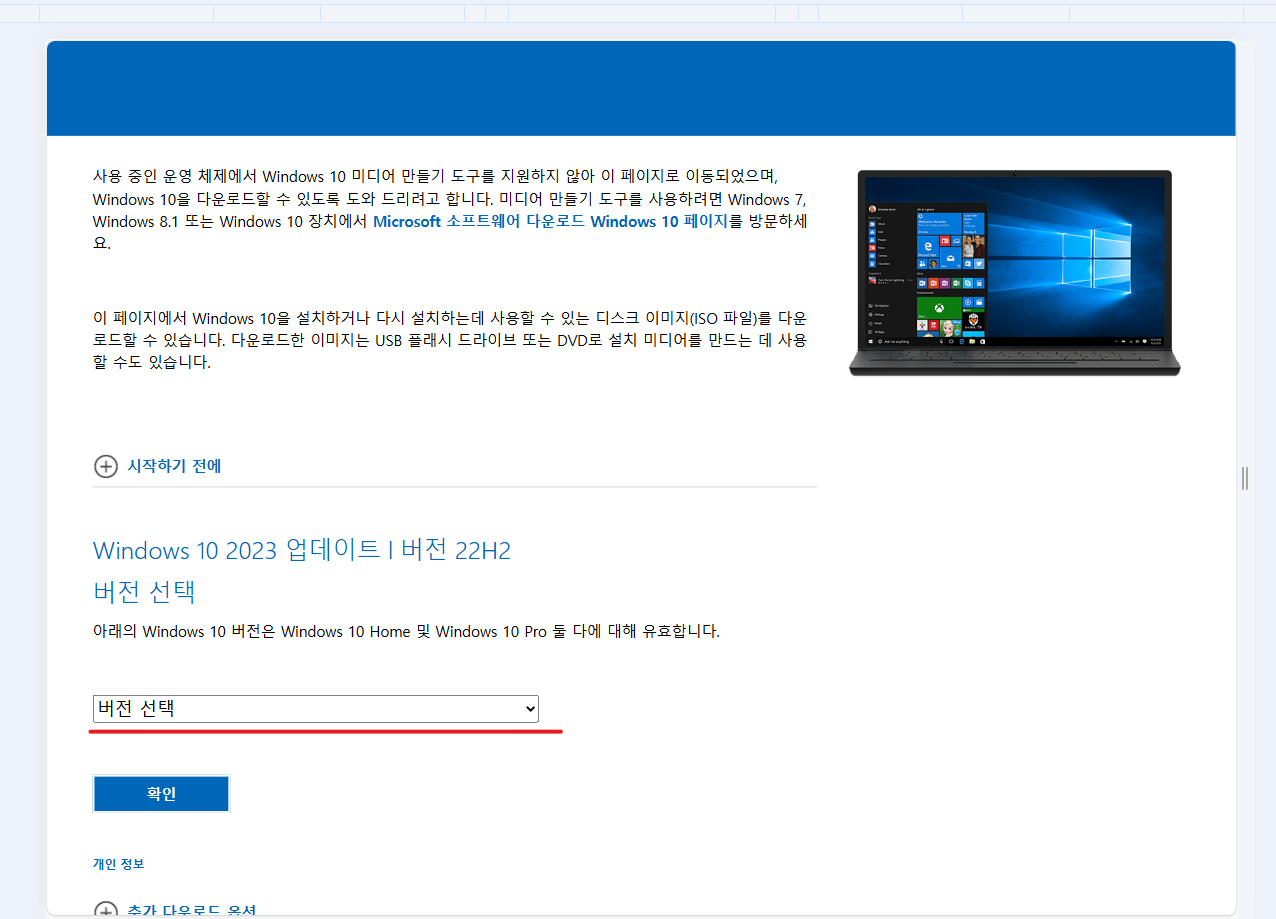The image size is (1276, 919).
Task: Click the Windows 10 2023 업데이트 heading
Action: 302,550
